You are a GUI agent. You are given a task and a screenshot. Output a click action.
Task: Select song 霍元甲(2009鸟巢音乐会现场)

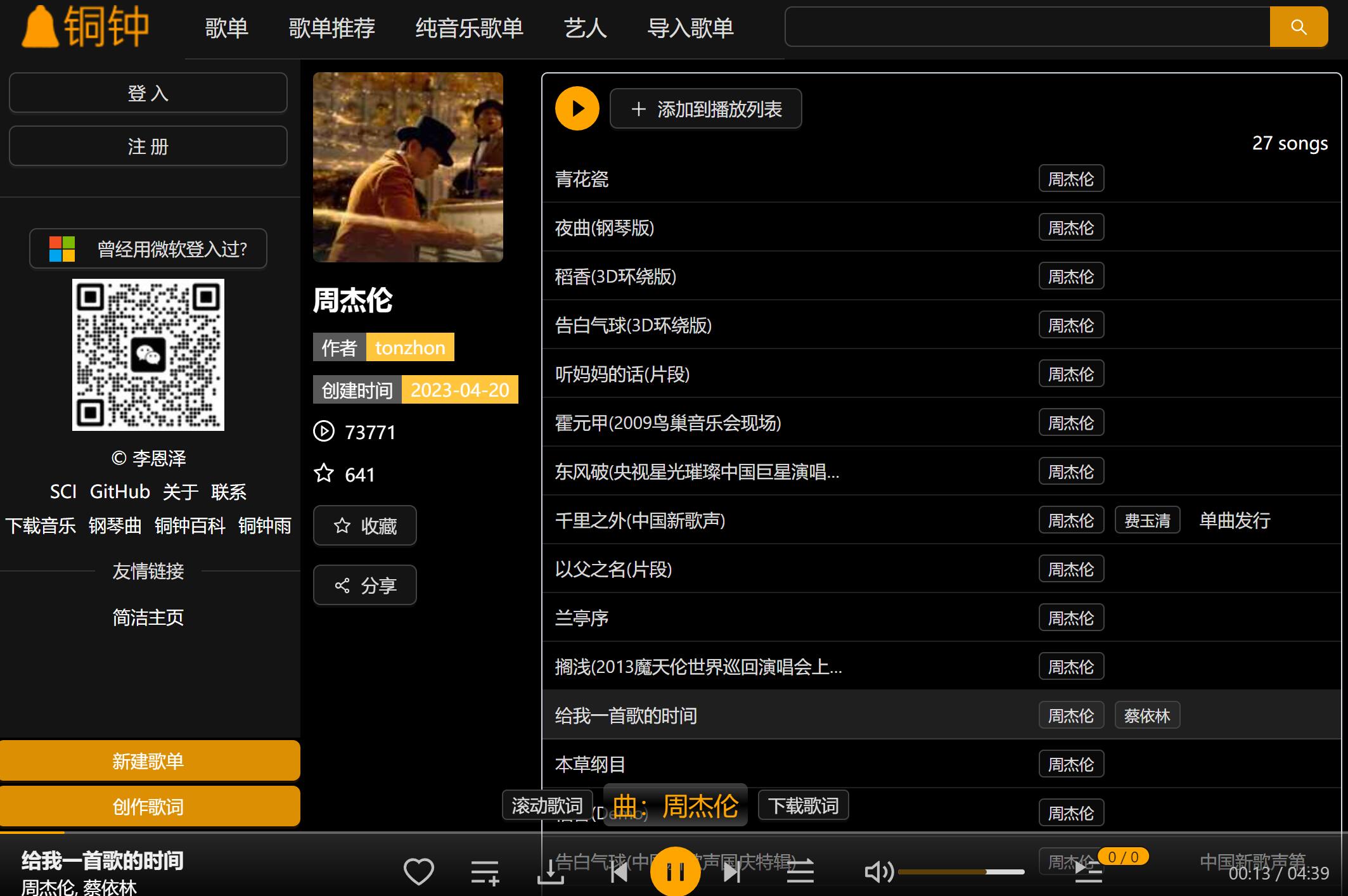(668, 423)
